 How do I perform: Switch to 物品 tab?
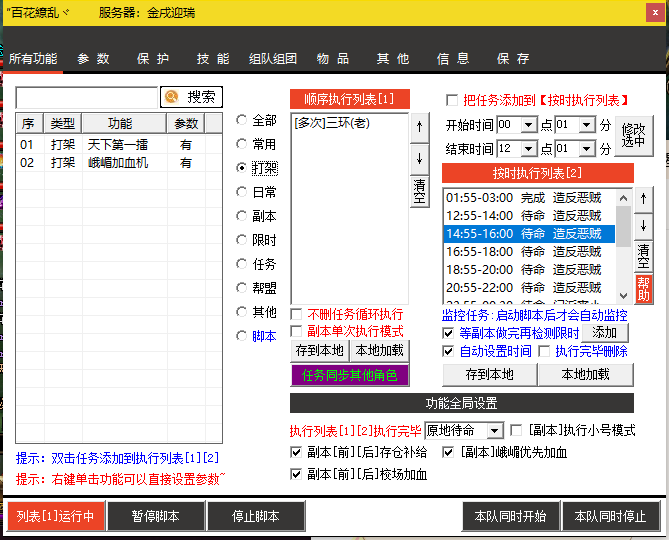pos(333,59)
